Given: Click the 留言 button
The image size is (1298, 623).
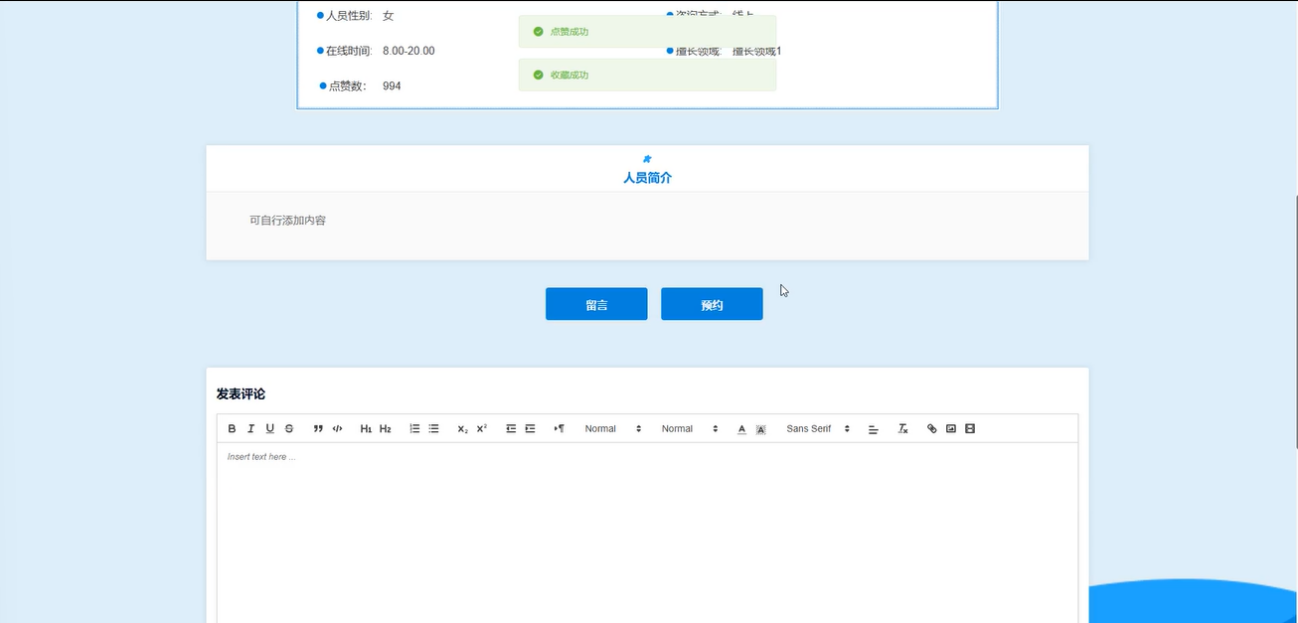Looking at the screenshot, I should (596, 304).
